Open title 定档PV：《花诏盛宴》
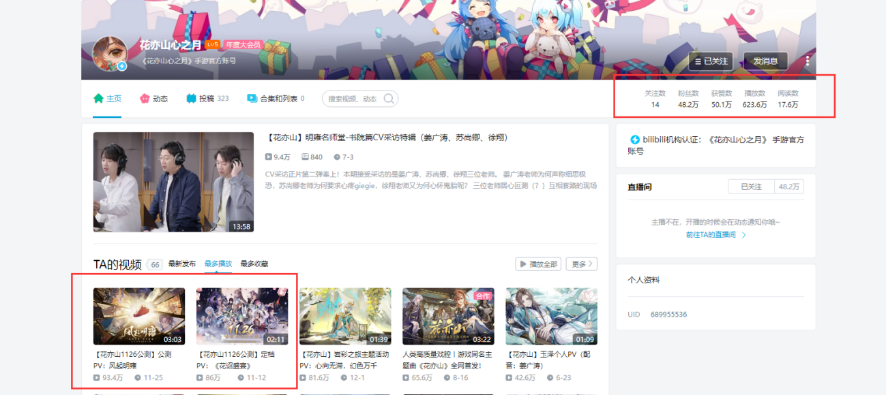 [x=236, y=360]
